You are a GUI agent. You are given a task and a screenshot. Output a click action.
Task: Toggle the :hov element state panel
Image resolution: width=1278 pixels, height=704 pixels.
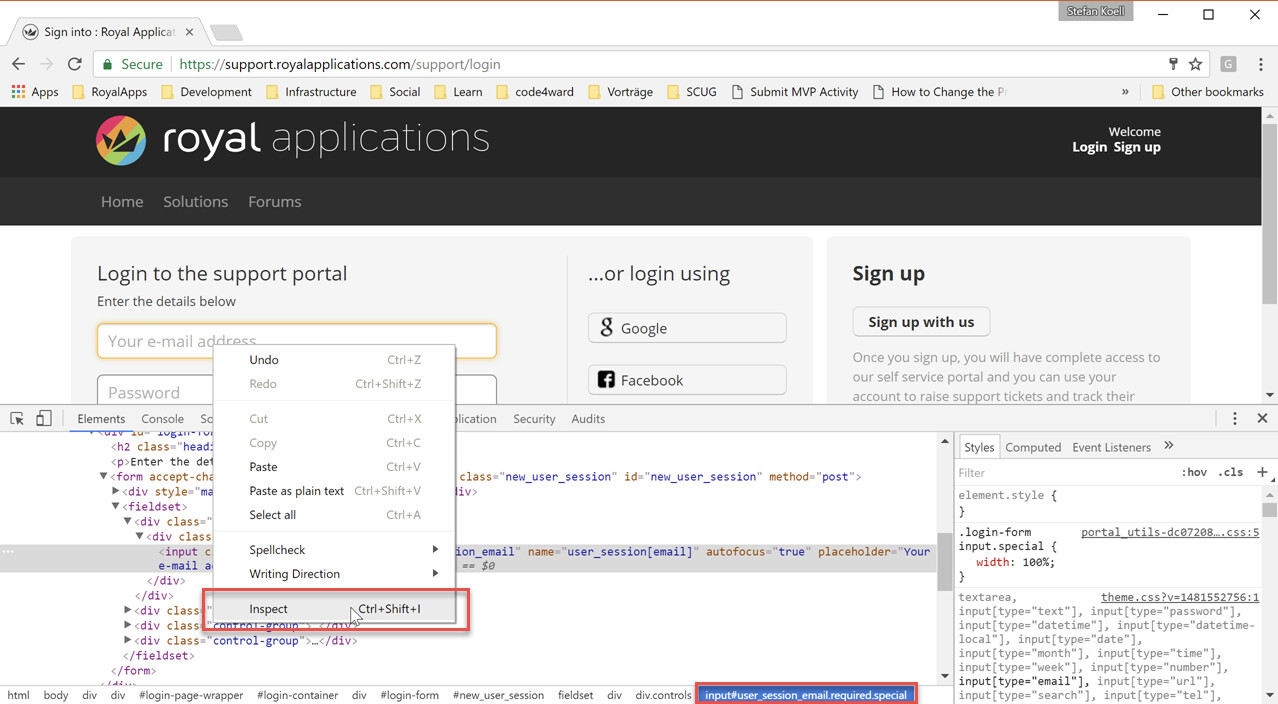[1194, 473]
